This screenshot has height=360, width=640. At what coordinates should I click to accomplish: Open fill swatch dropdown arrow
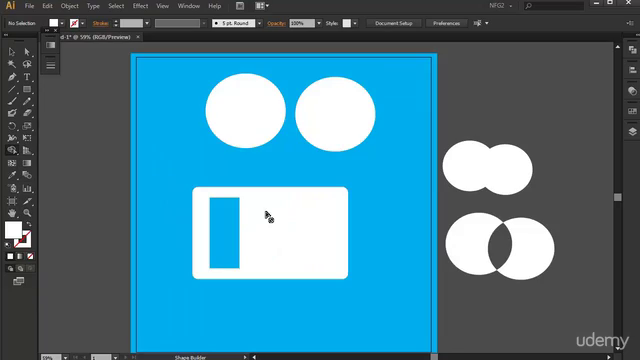62,23
